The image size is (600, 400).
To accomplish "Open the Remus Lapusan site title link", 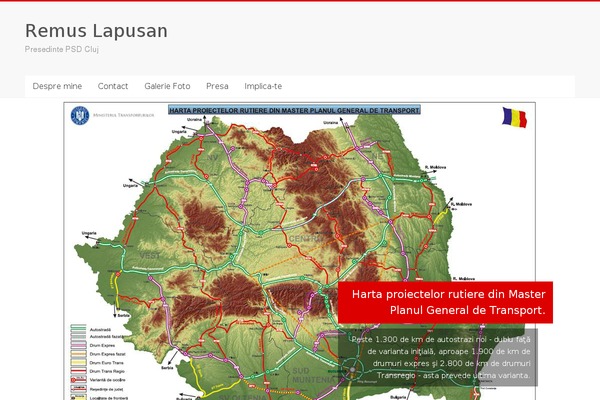I will coord(96,31).
